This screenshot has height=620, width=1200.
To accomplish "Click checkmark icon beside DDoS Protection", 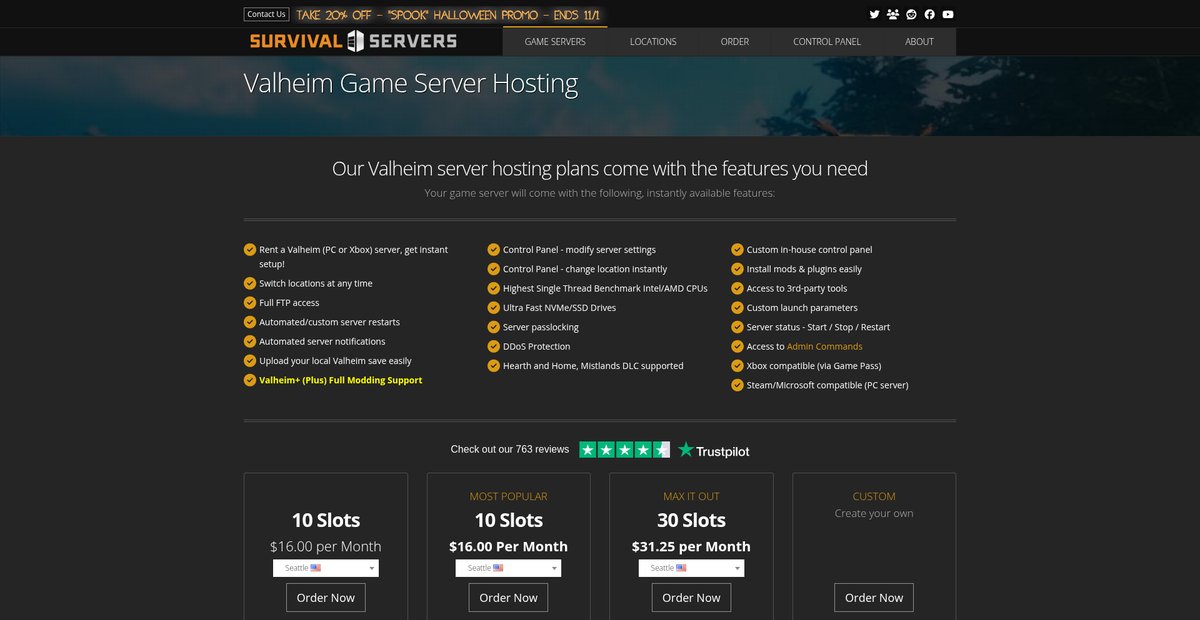I will [x=494, y=347].
